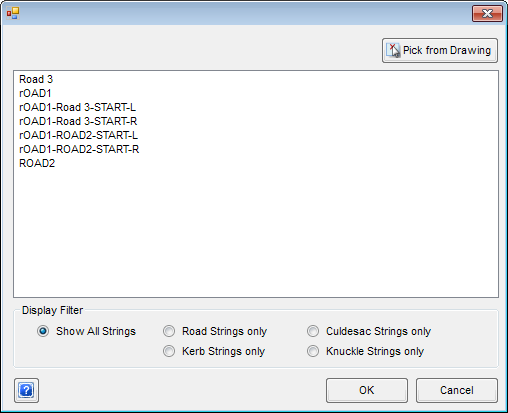Select the Show All Strings radio button
The width and height of the screenshot is (508, 413).
[x=43, y=331]
